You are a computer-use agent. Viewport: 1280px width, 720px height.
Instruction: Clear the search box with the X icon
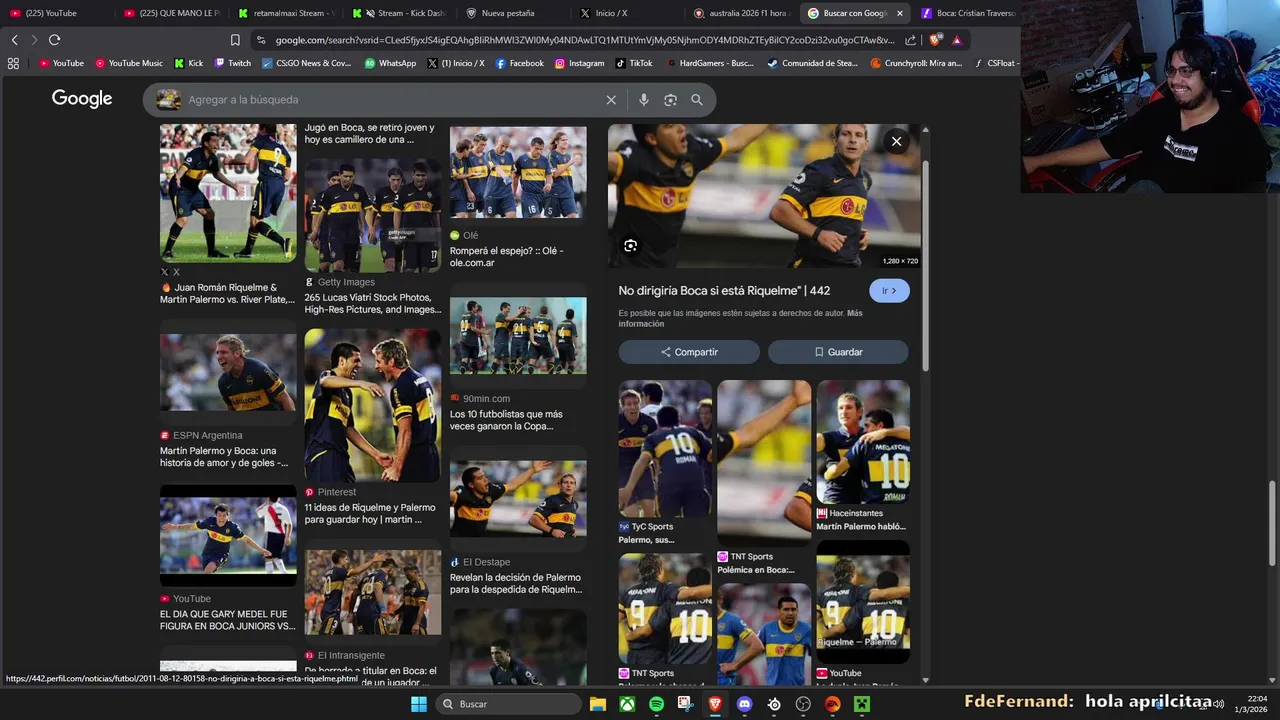[x=611, y=100]
